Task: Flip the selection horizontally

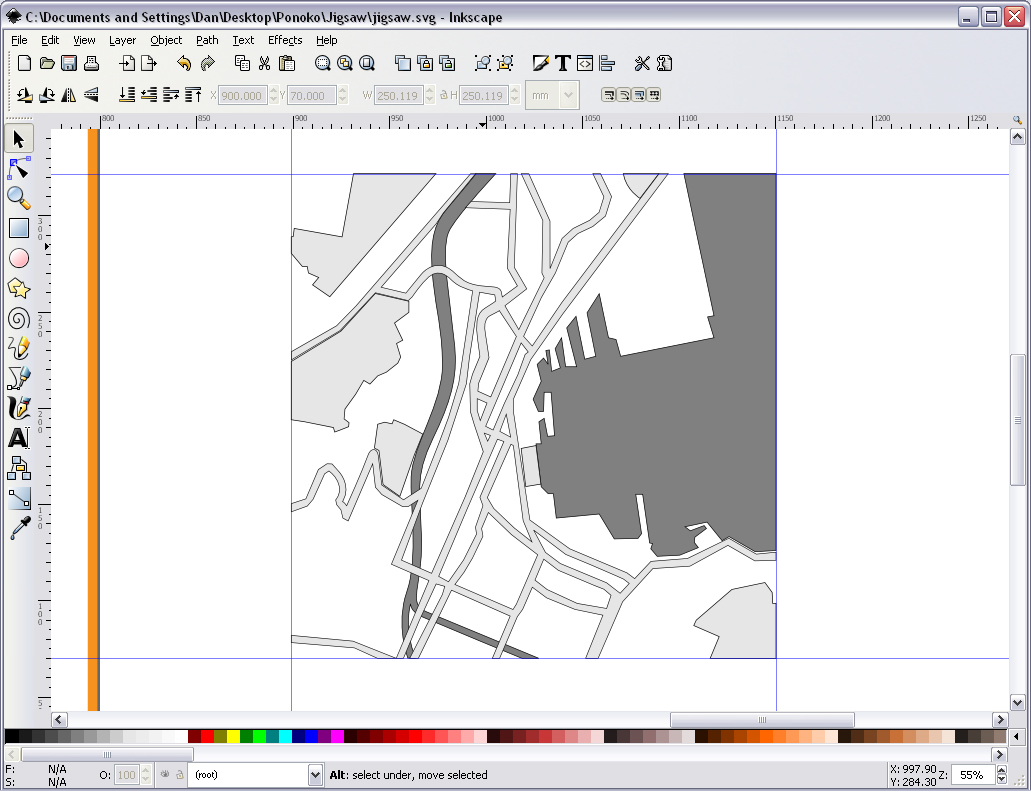Action: 67,95
